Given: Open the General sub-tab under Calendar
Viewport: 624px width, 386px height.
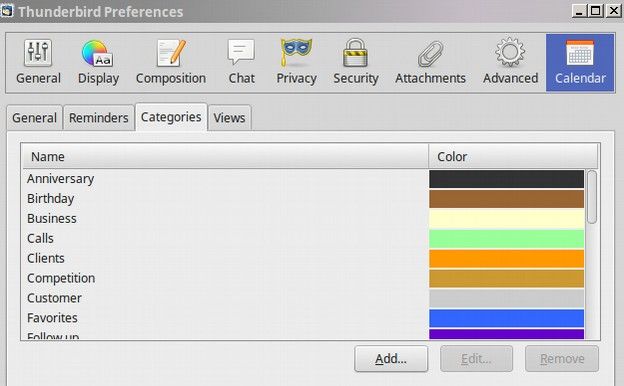Looking at the screenshot, I should [x=34, y=118].
